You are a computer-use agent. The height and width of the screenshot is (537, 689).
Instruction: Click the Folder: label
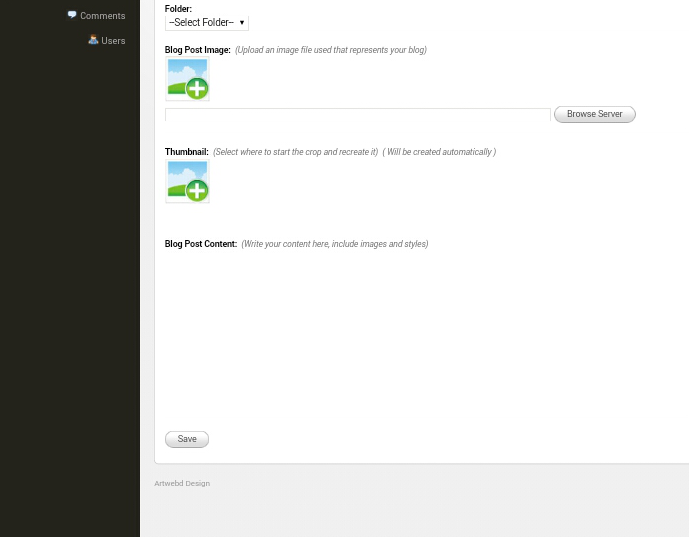178,8
